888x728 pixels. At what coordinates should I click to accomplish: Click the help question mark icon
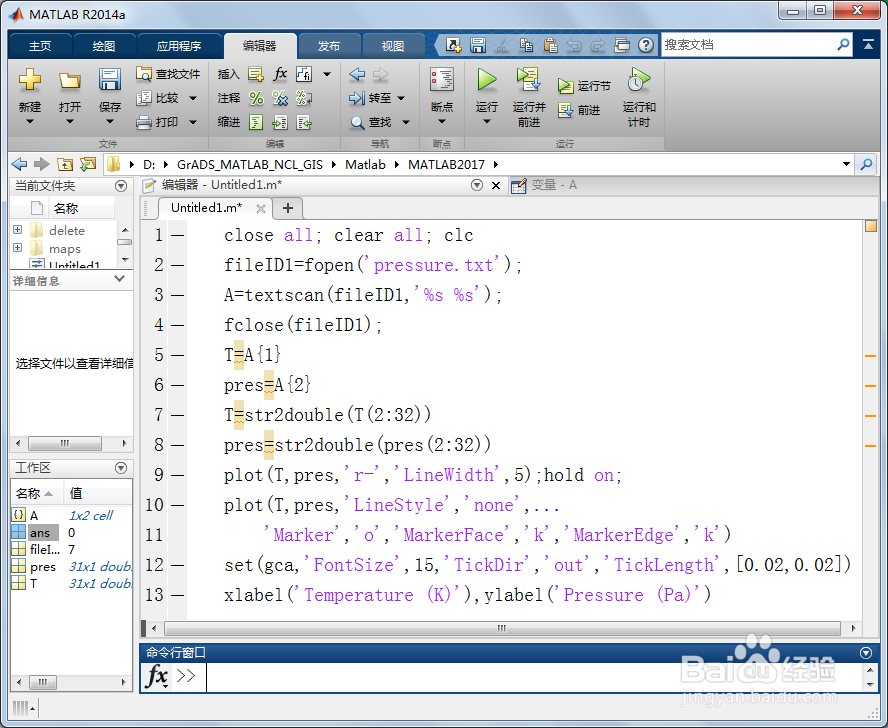pos(646,45)
